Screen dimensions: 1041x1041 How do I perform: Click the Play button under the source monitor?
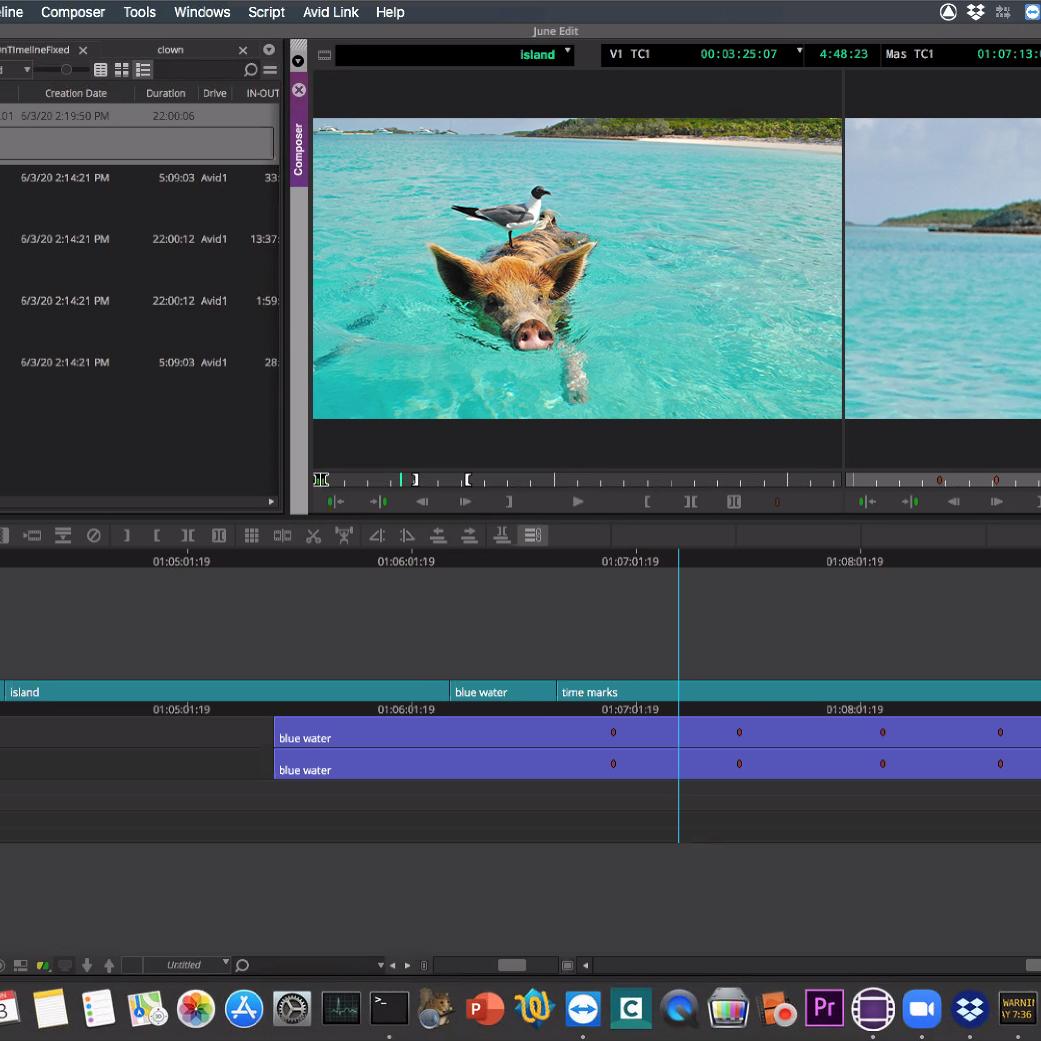[x=577, y=502]
